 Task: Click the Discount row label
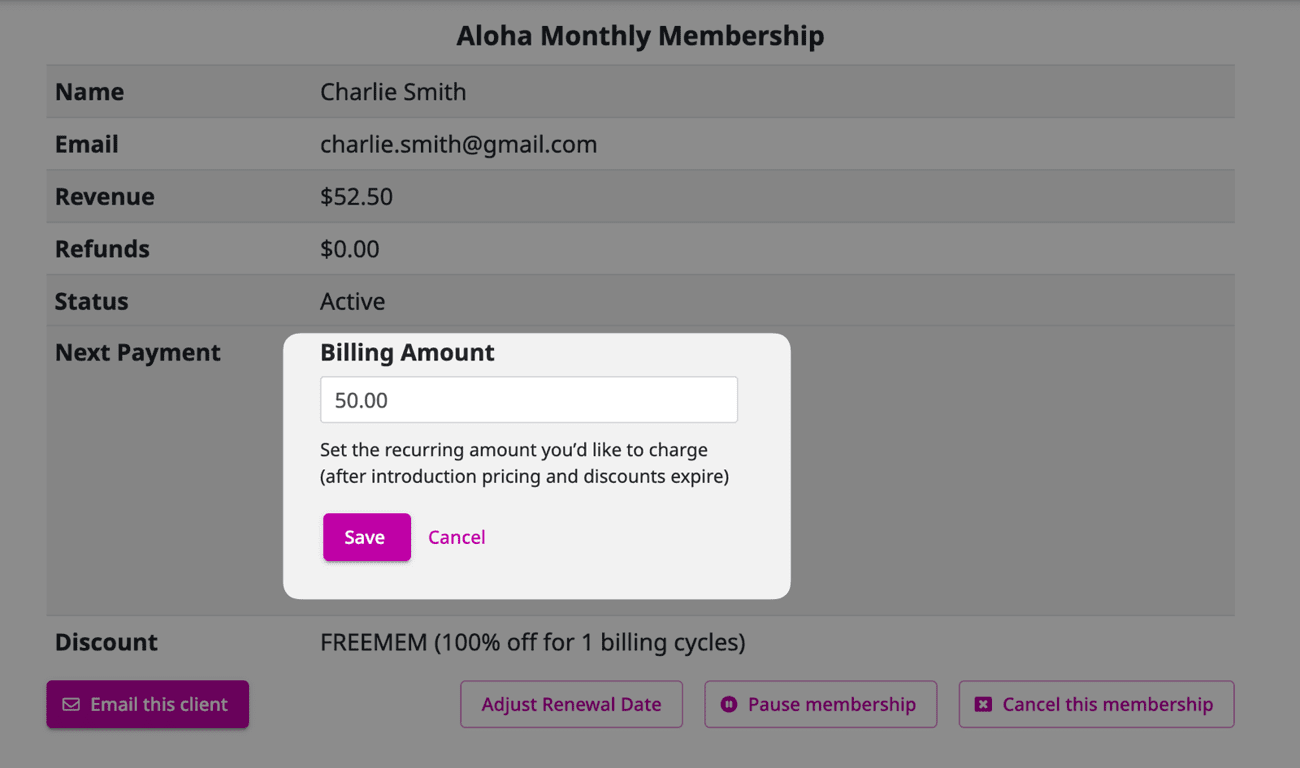106,642
